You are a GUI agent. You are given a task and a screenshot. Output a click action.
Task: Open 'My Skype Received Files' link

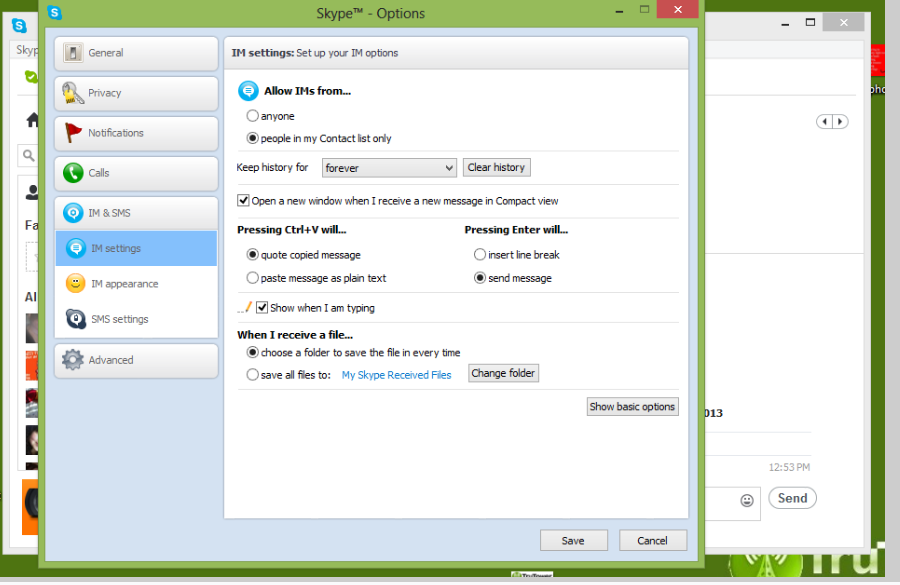point(396,375)
